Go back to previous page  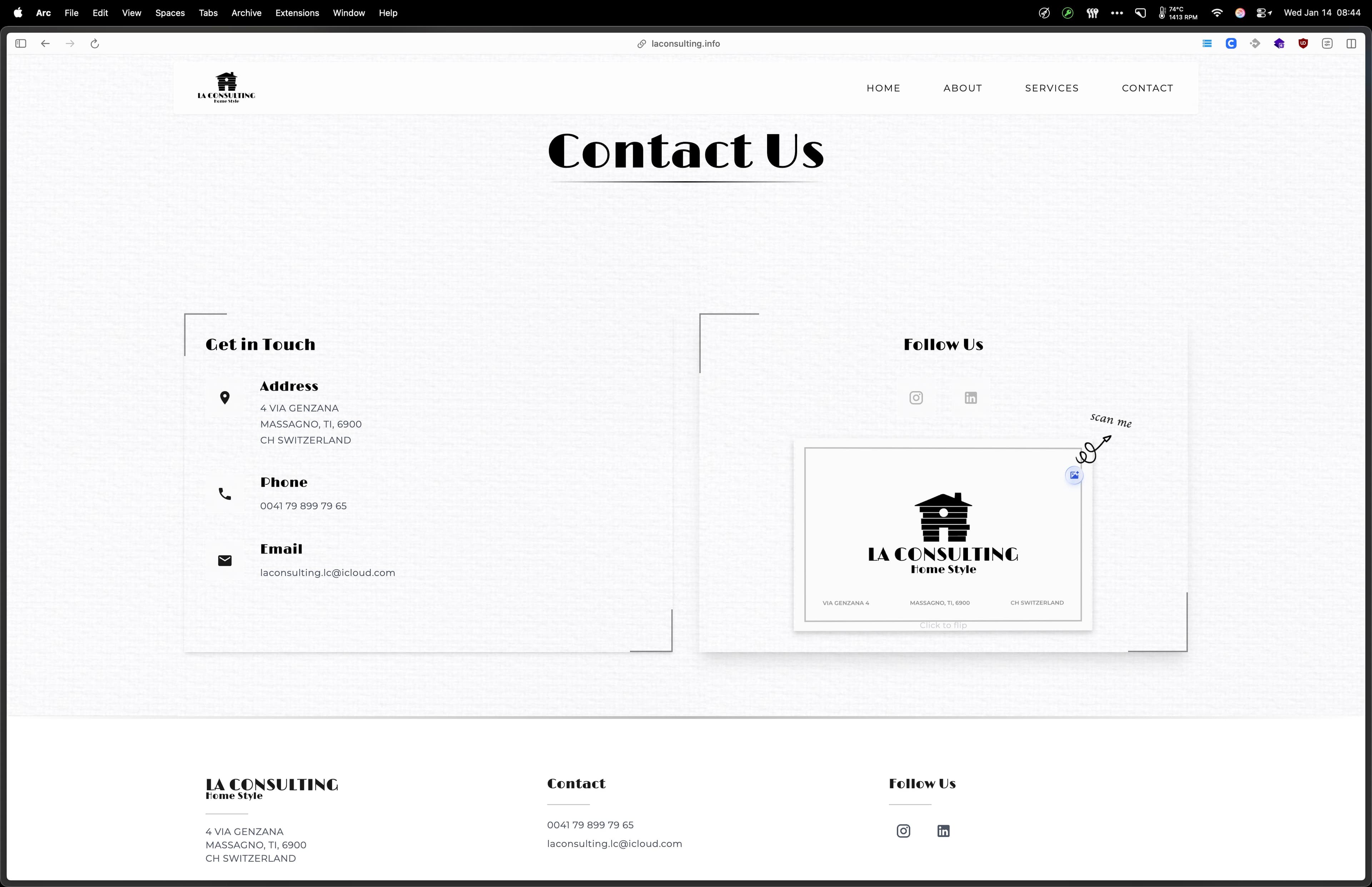[45, 44]
